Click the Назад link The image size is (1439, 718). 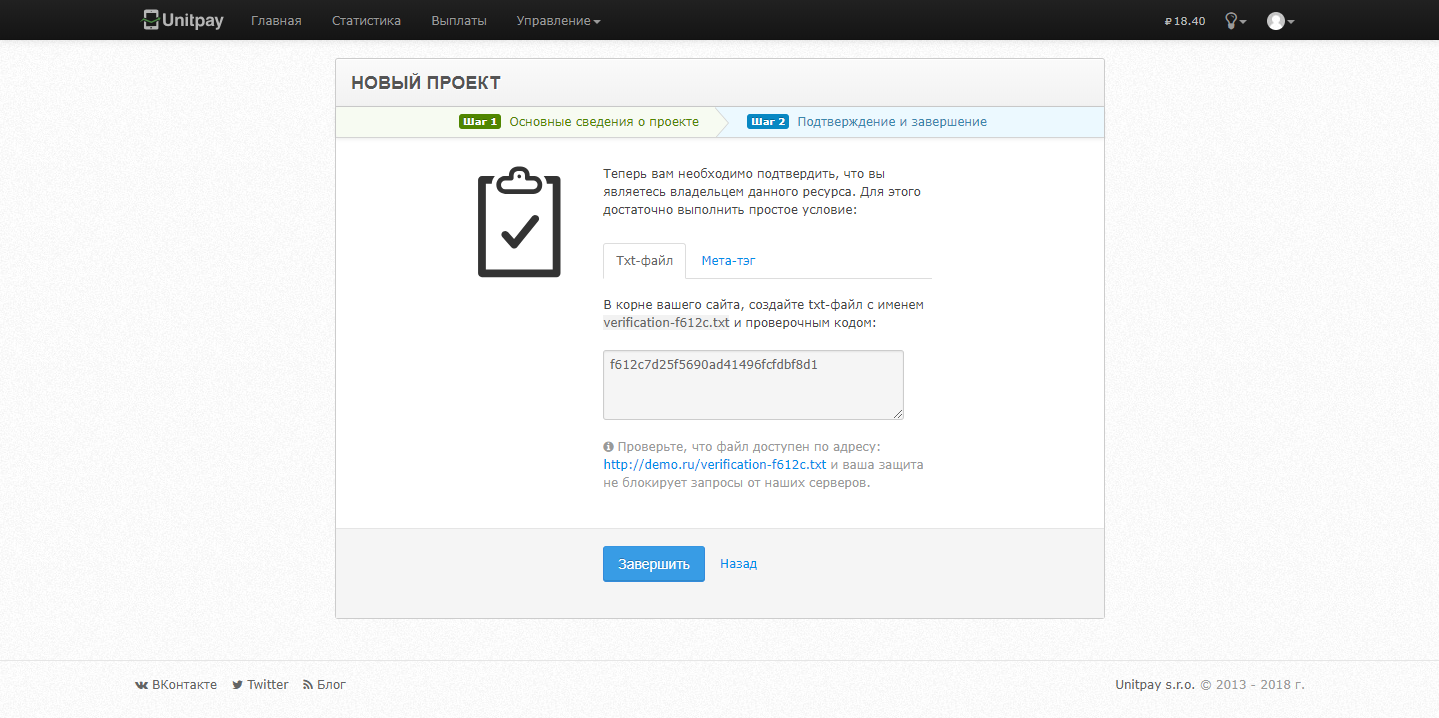pos(738,564)
